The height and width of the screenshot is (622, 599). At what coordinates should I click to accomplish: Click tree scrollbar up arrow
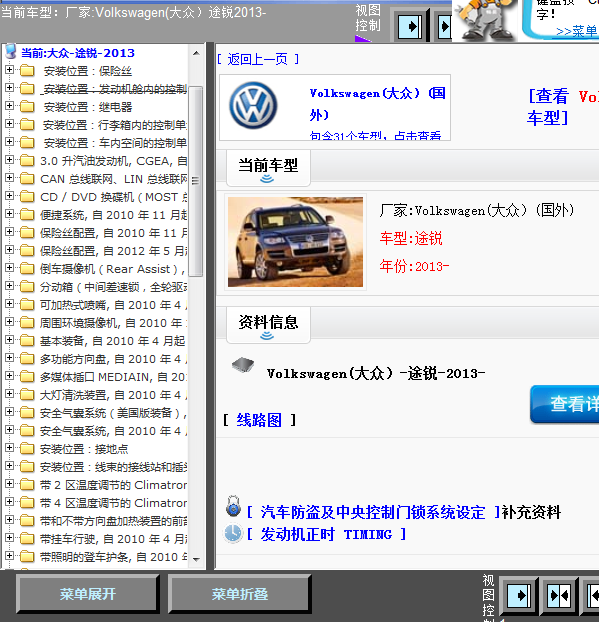(x=196, y=53)
